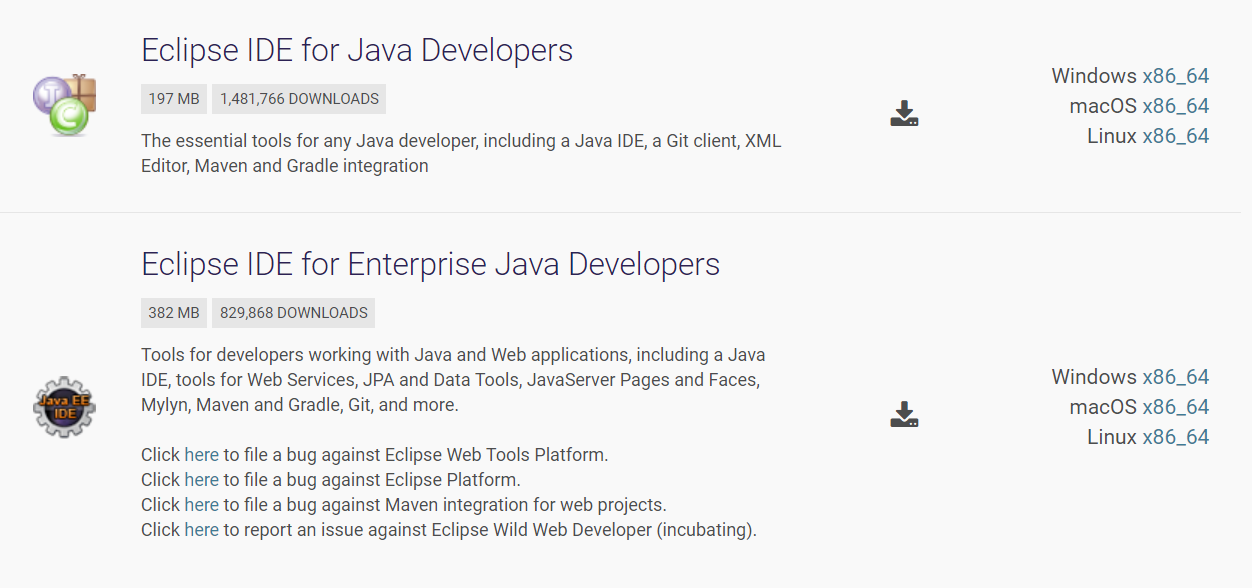Download Linux x86_64 for Java Developers

(x=1175, y=136)
